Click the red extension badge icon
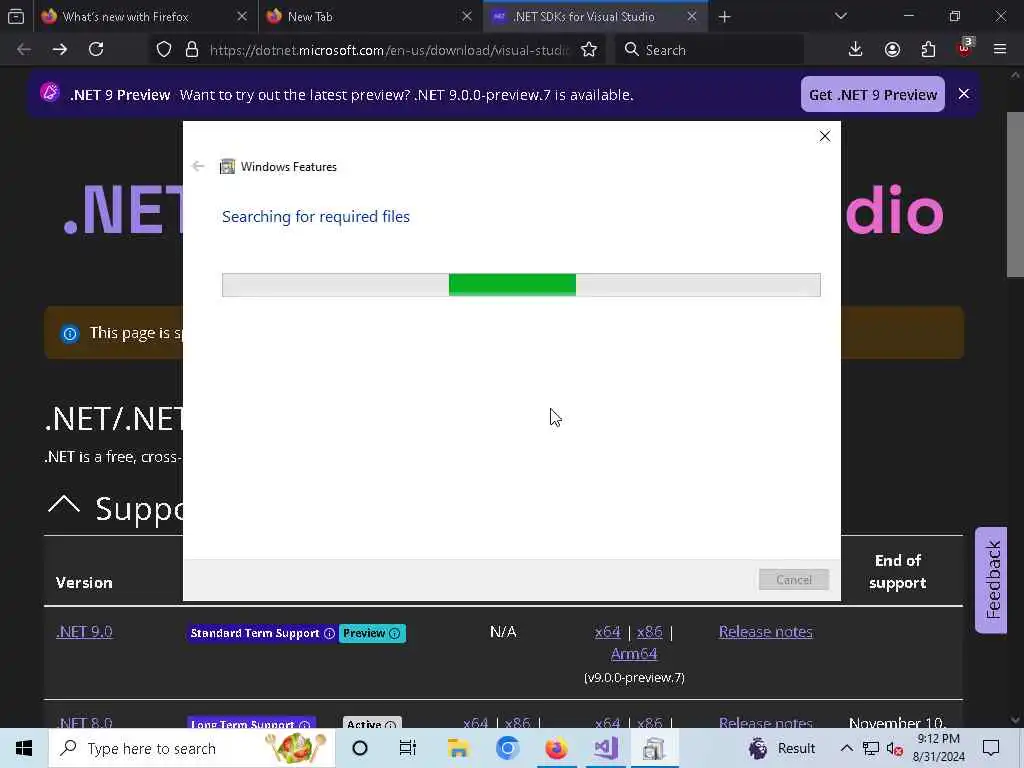This screenshot has height=768, width=1024. [x=965, y=48]
